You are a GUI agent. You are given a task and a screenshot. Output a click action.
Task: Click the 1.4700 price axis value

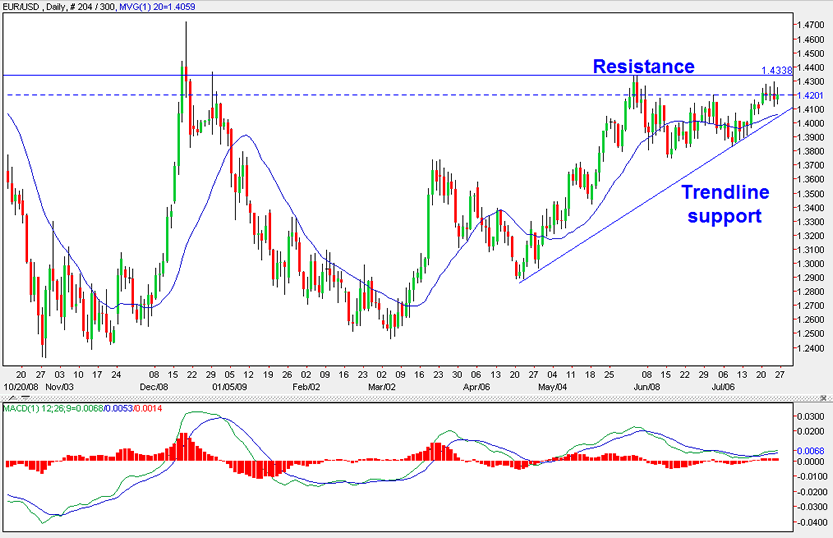click(x=809, y=25)
